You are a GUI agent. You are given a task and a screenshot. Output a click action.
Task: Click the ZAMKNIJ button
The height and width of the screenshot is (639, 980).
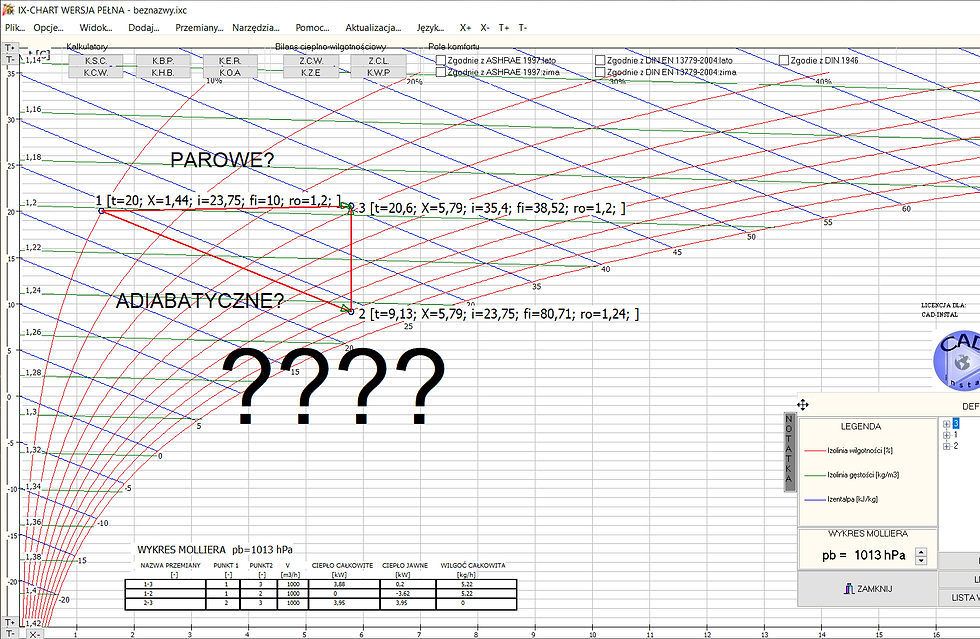click(x=867, y=589)
